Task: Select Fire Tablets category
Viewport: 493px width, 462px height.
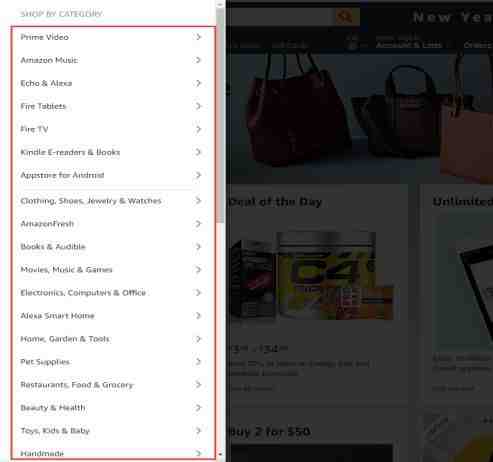Action: point(43,106)
